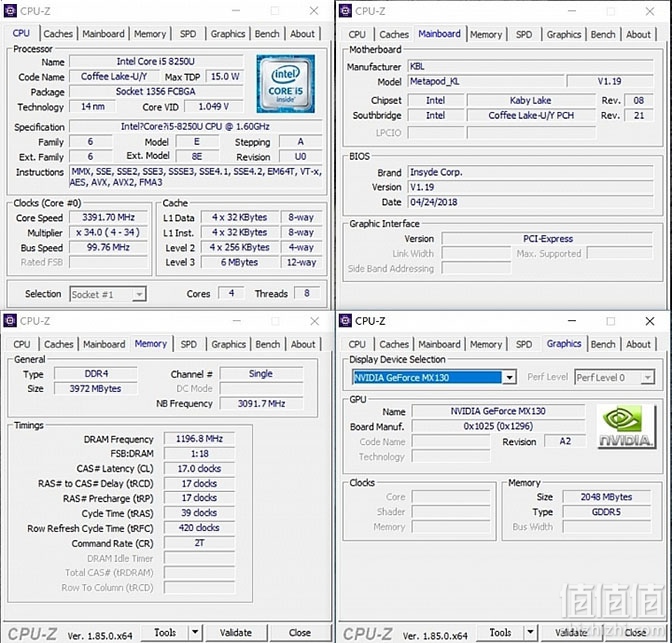Open About tab in CPU window

pos(303,34)
